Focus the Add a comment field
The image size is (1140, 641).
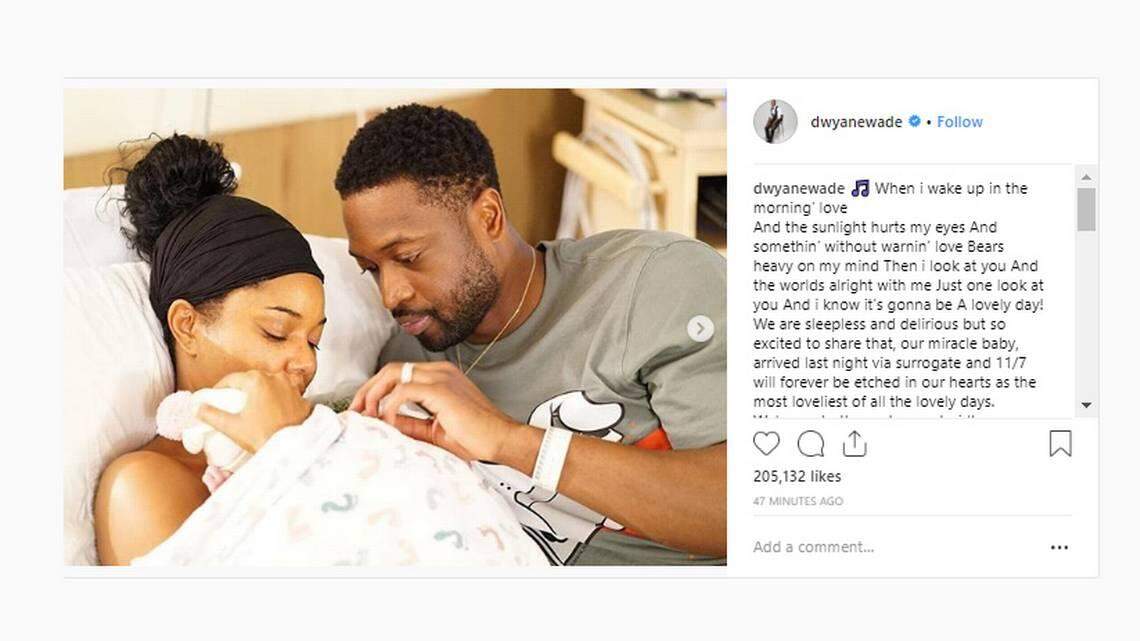(894, 547)
